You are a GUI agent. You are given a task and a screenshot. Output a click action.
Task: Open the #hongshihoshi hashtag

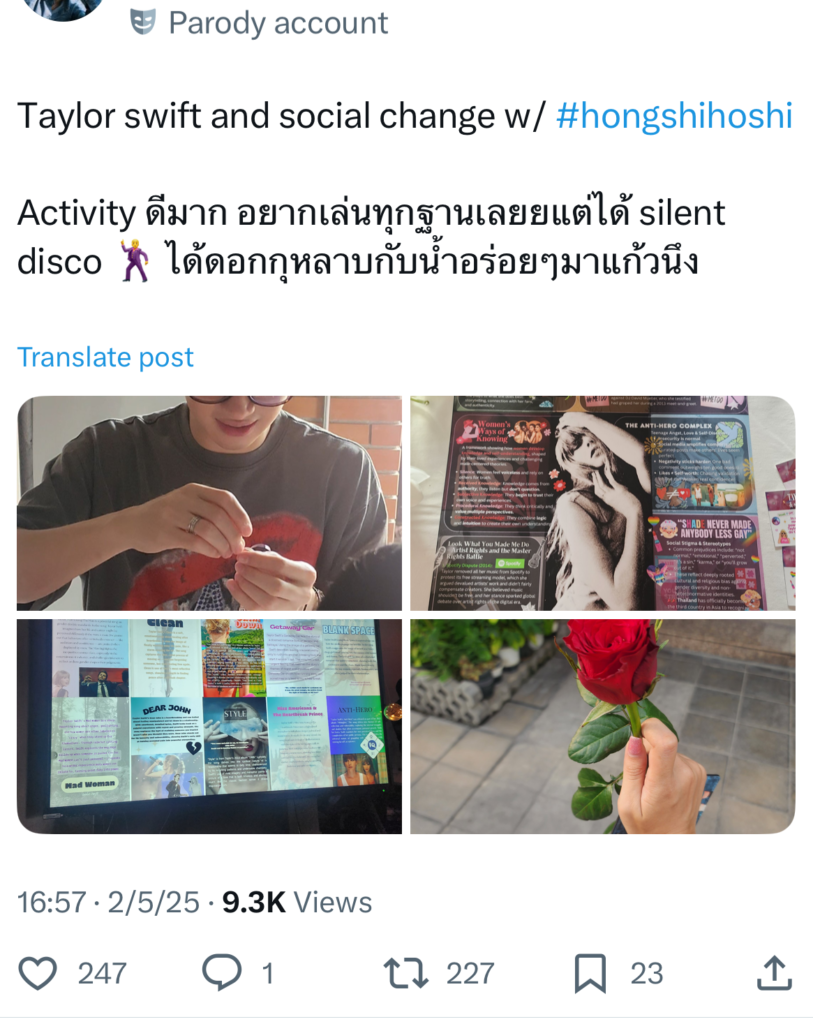[674, 116]
